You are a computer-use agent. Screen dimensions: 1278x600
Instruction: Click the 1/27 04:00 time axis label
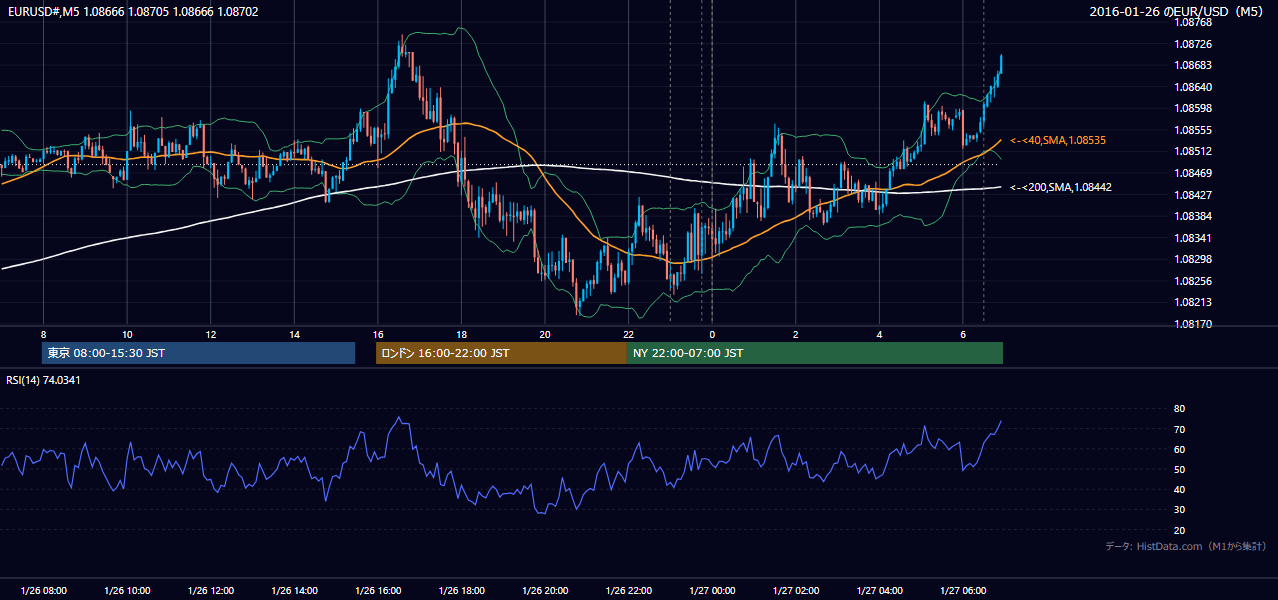(x=879, y=591)
